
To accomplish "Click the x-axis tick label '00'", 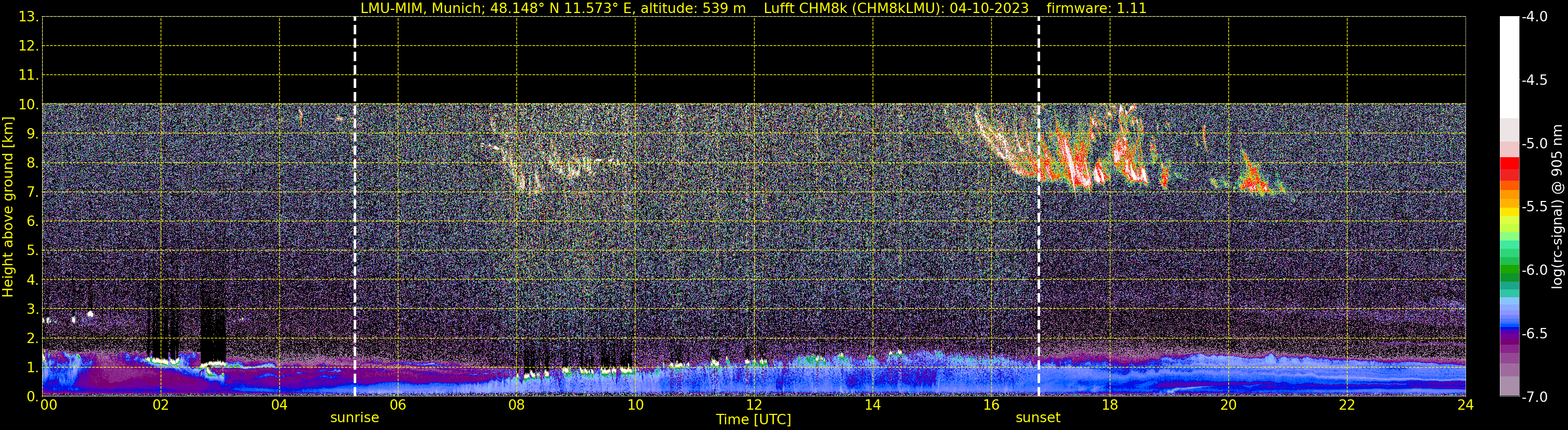I will 49,405.
